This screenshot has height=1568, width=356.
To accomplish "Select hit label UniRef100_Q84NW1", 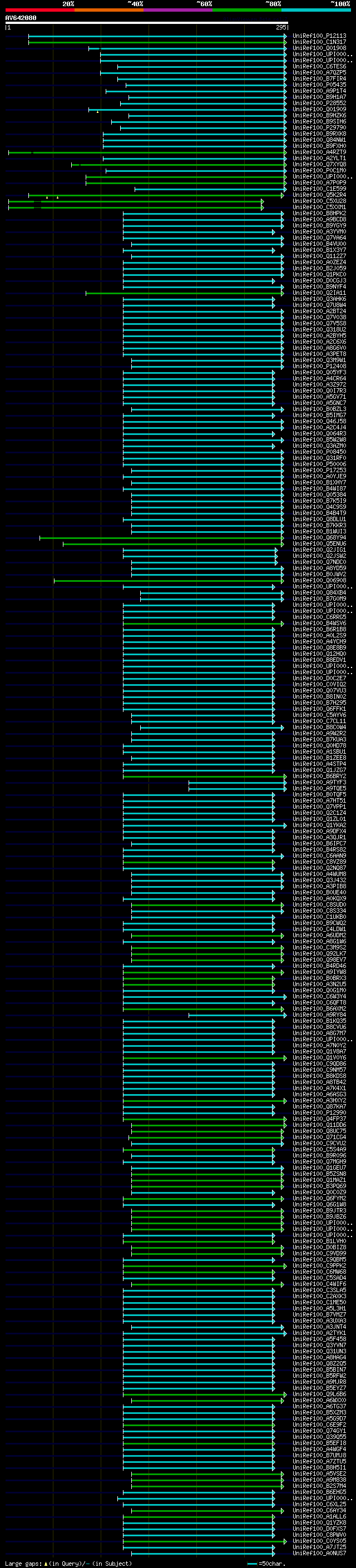I will coord(319,140).
